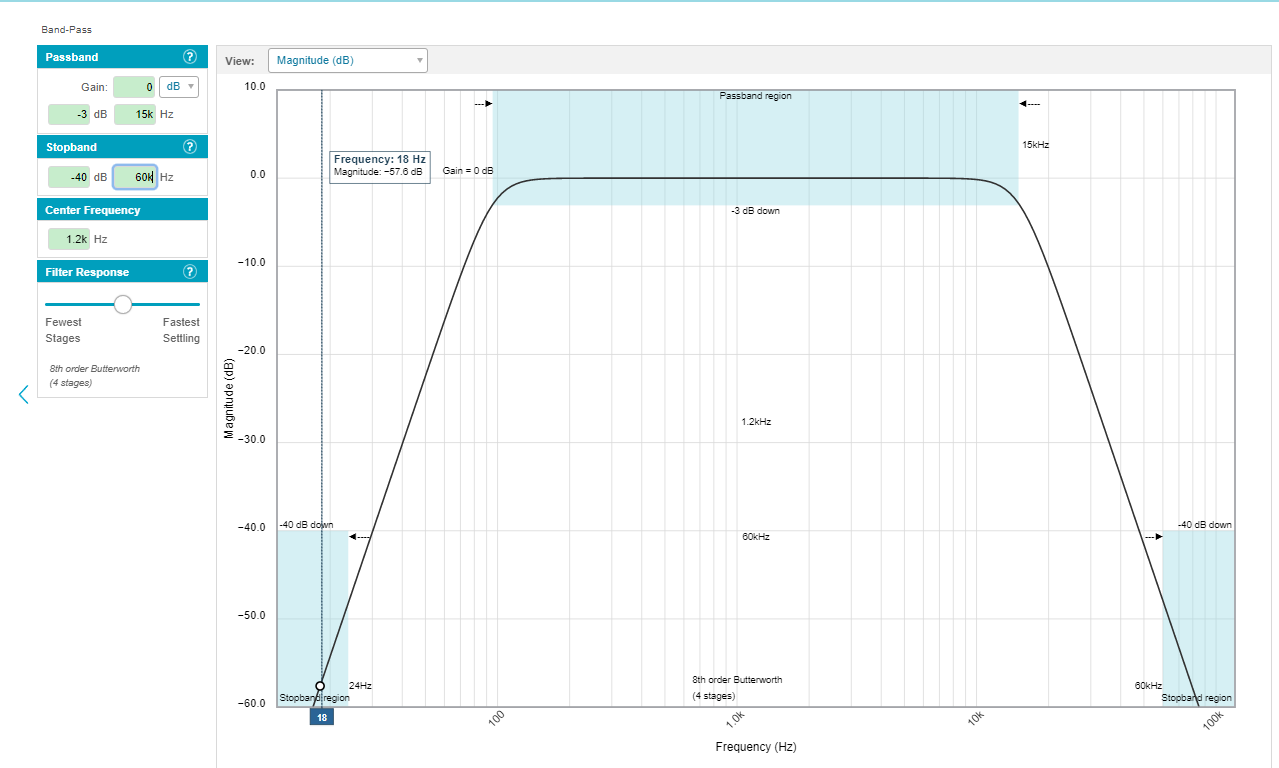Click the slider track near Fastest Settling

tap(185, 304)
